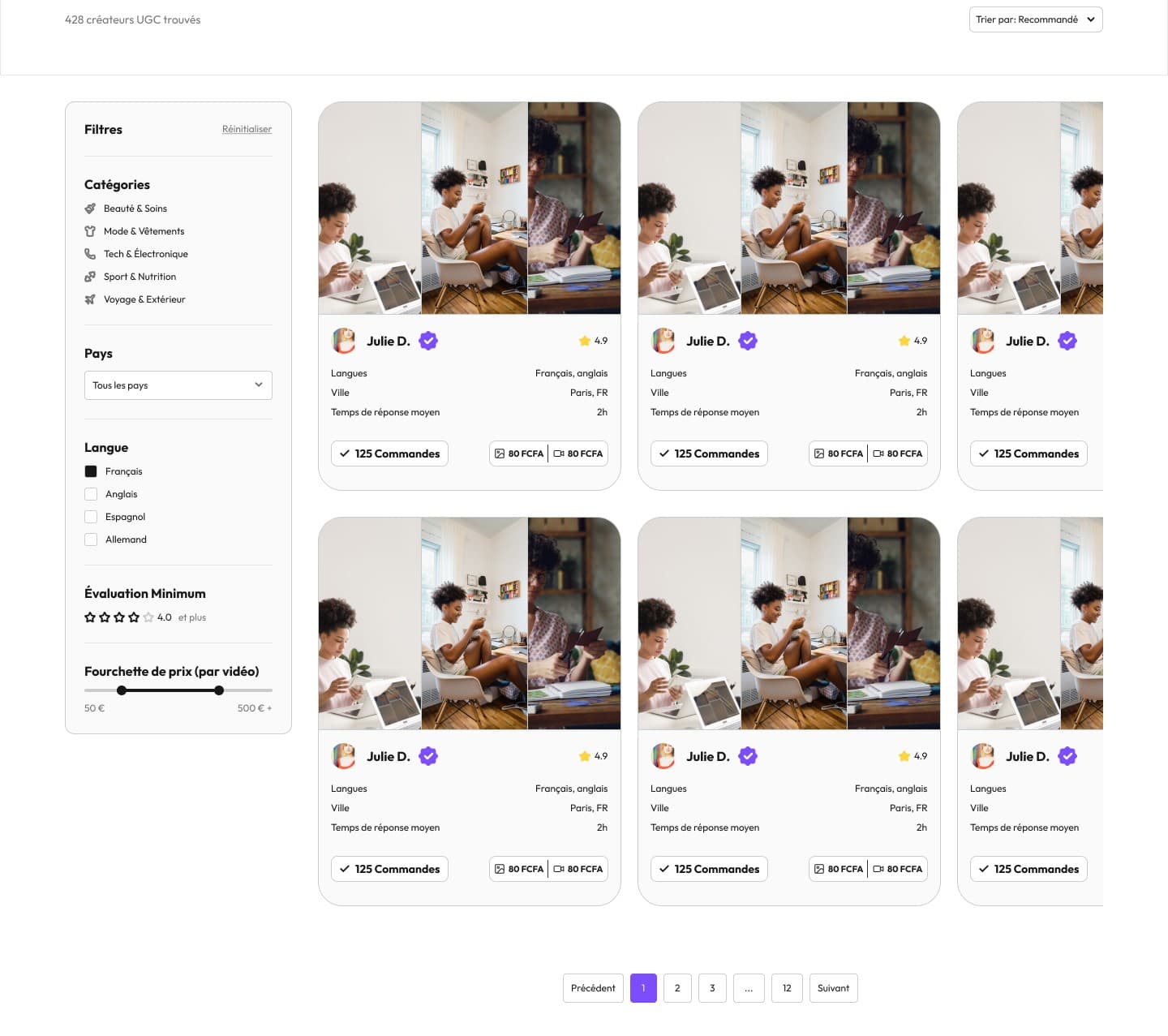Check the Anglais language checkbox

[91, 494]
